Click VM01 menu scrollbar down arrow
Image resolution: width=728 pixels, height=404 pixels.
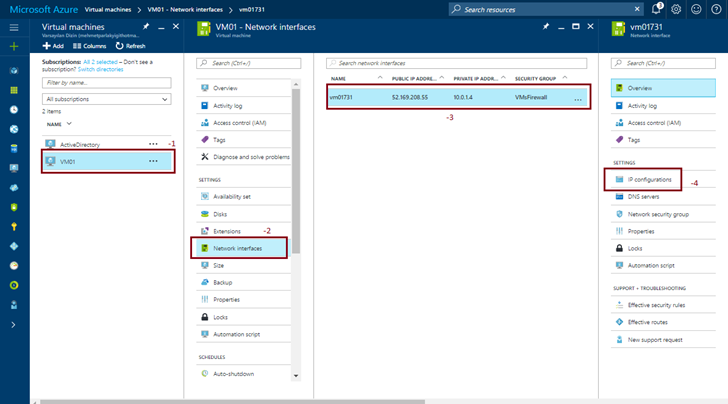click(296, 376)
